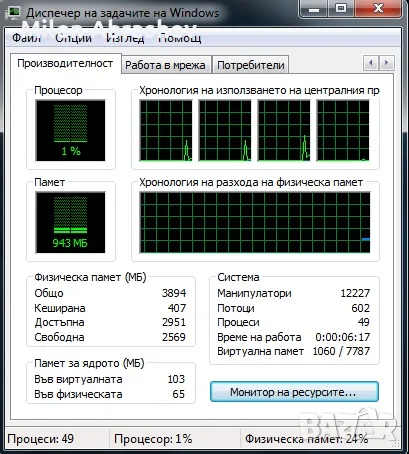
Task: Click the Процеси value 49 in Система
Action: tap(364, 322)
